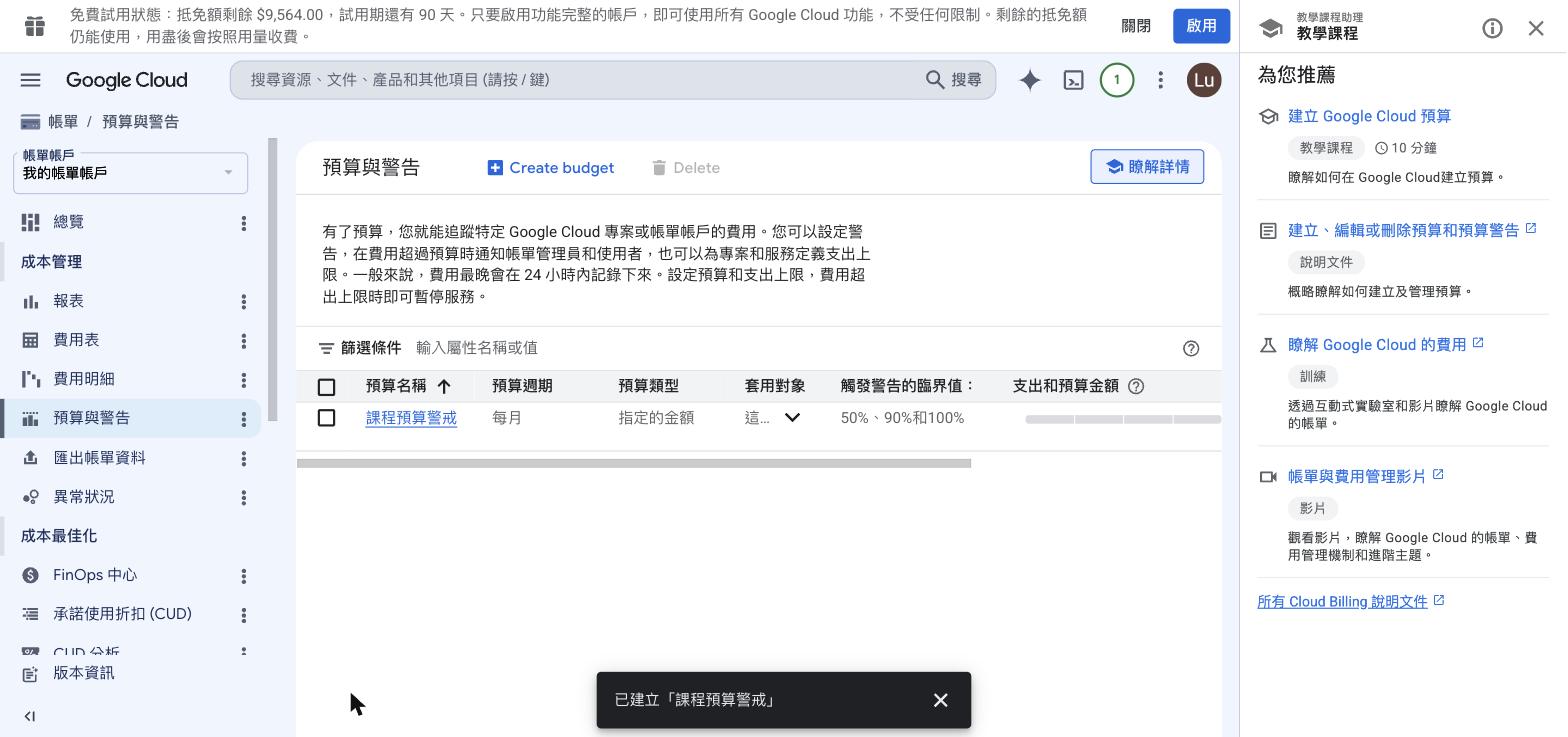Click the Create budget button
The height and width of the screenshot is (737, 1568).
551,168
